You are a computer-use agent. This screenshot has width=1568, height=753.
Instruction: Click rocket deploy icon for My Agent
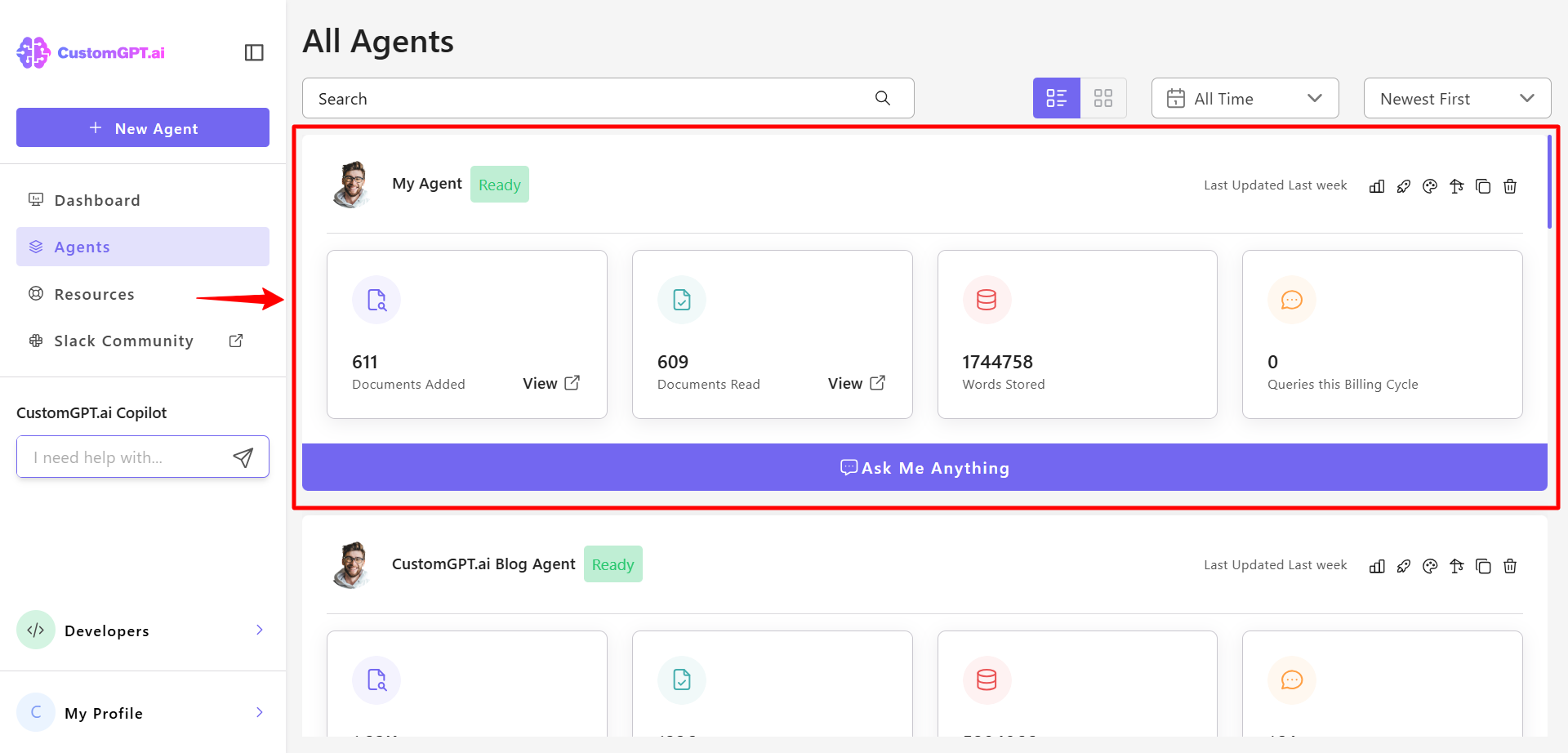click(x=1404, y=186)
